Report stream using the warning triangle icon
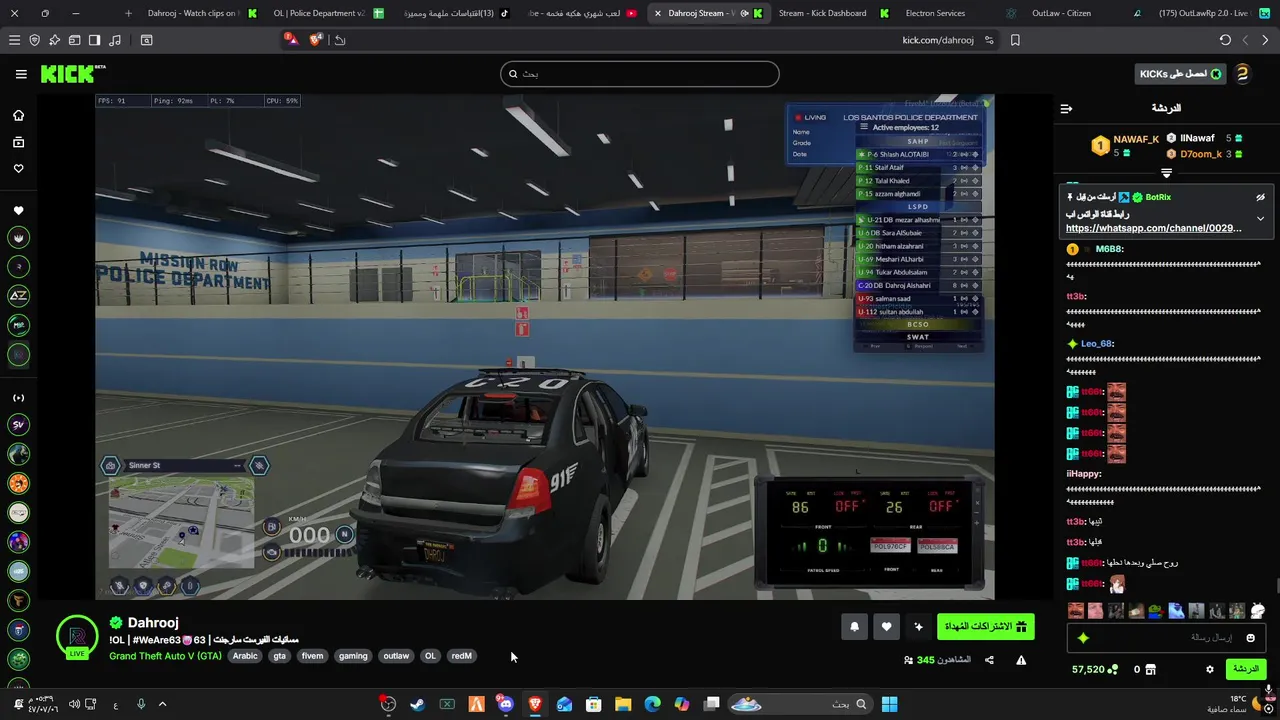1280x720 pixels. (1021, 660)
